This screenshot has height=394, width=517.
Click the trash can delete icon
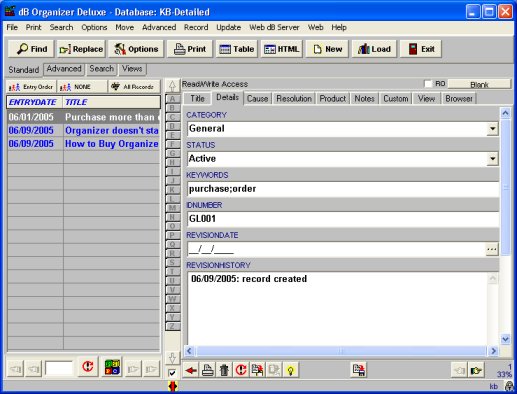(224, 370)
